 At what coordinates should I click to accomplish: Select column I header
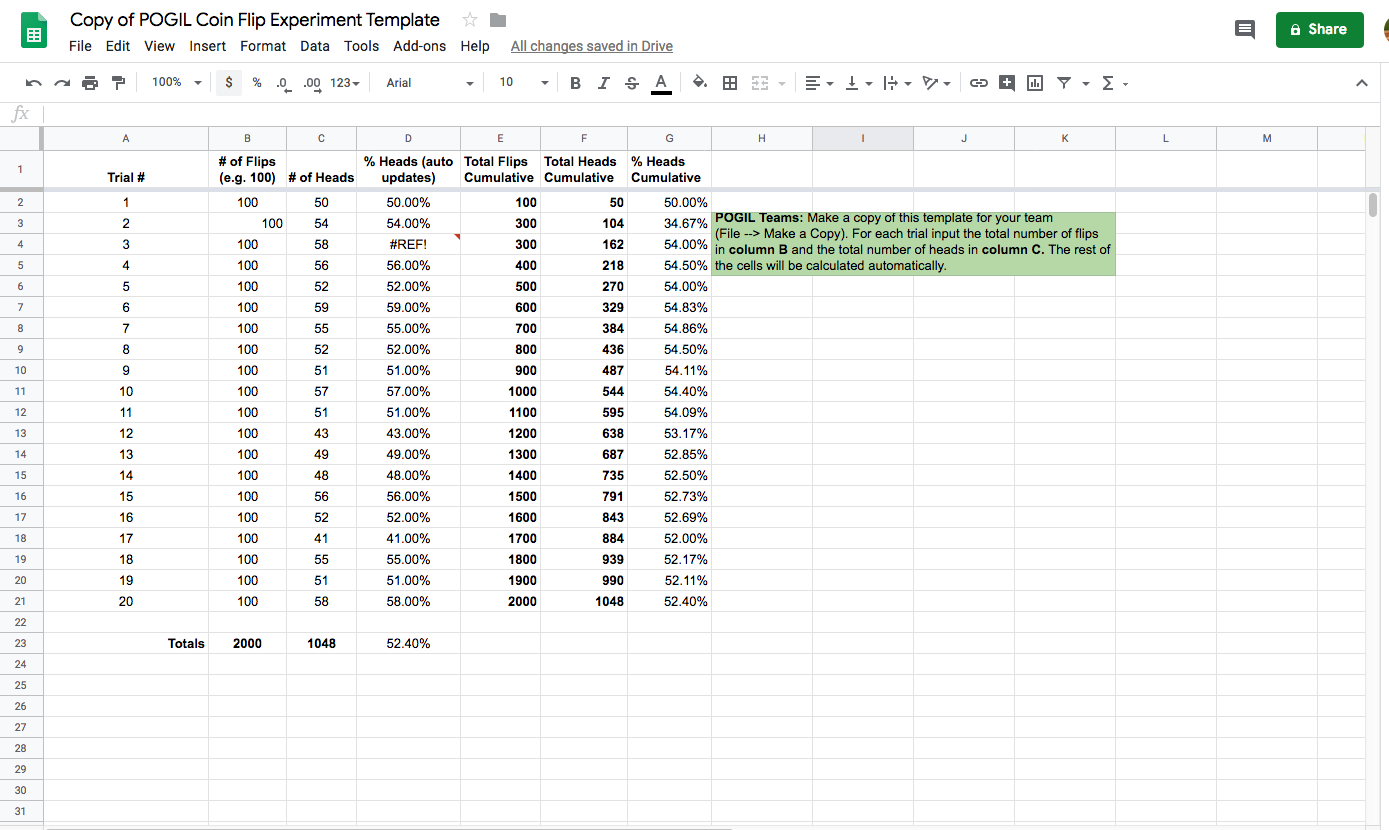(x=862, y=138)
